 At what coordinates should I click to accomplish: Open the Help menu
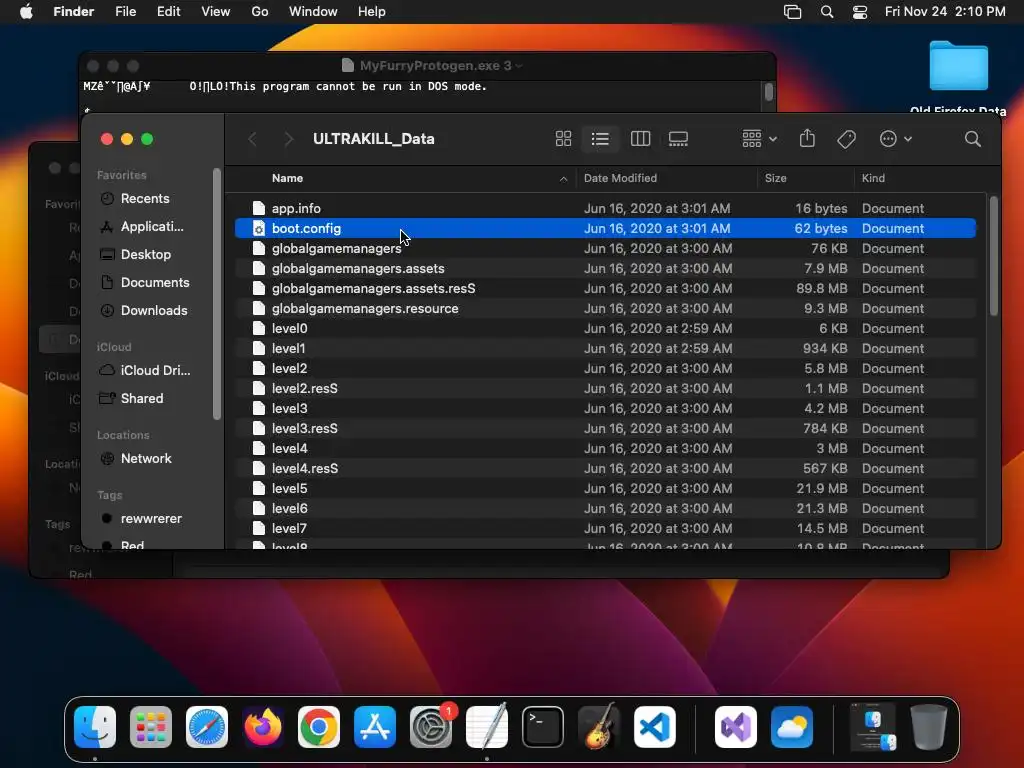point(372,12)
